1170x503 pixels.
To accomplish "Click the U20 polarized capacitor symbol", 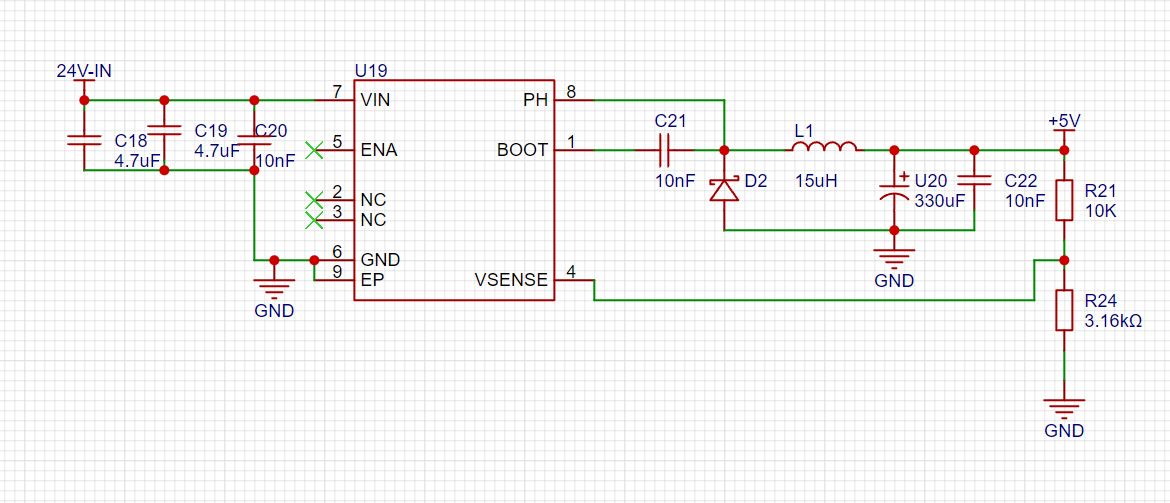I will (889, 190).
